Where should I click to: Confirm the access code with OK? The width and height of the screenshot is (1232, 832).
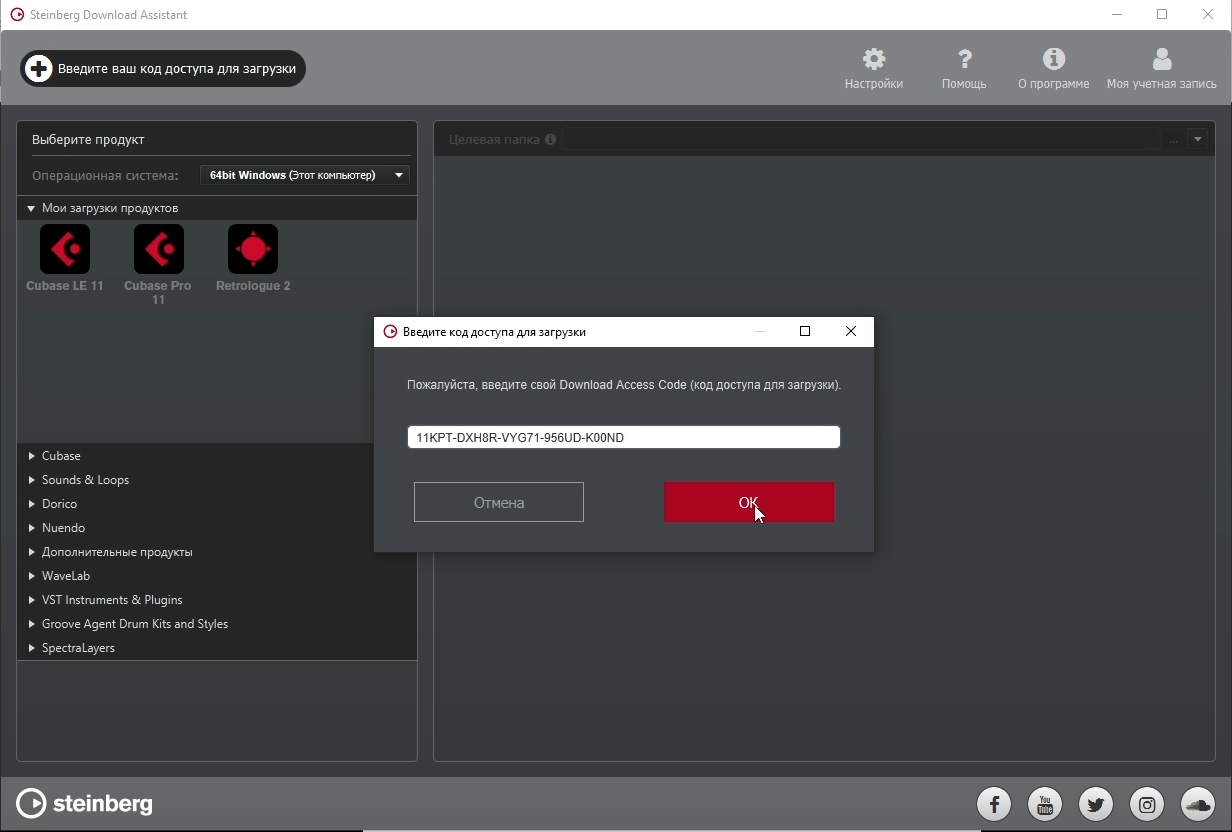click(x=749, y=502)
